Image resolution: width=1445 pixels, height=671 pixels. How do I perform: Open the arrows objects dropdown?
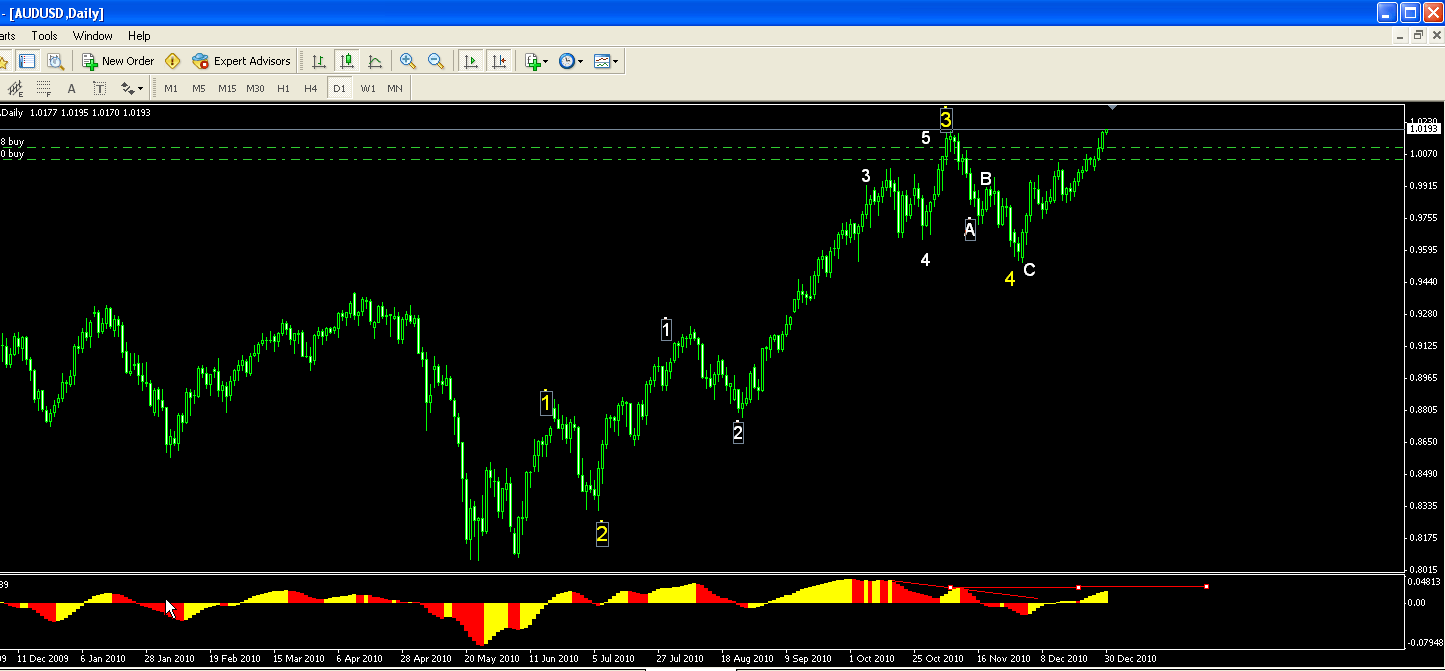point(132,89)
